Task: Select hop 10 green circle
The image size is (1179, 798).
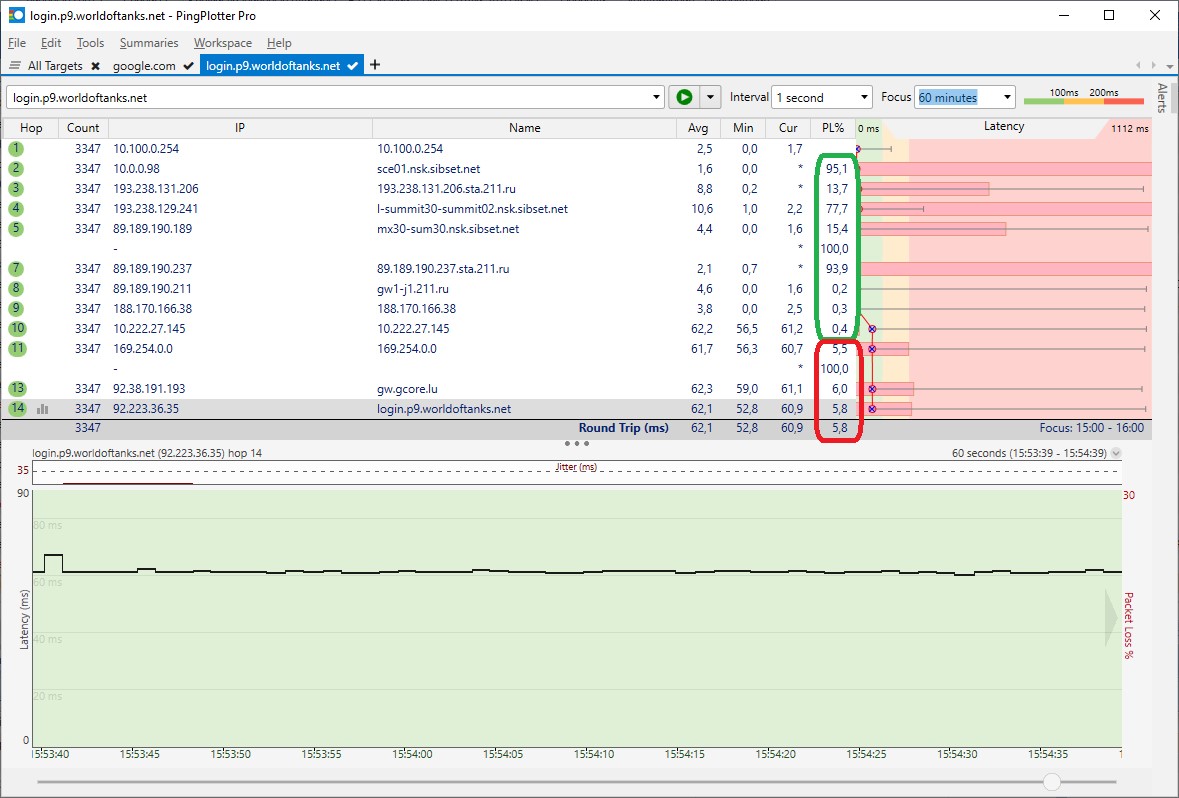Action: pyautogui.click(x=17, y=329)
